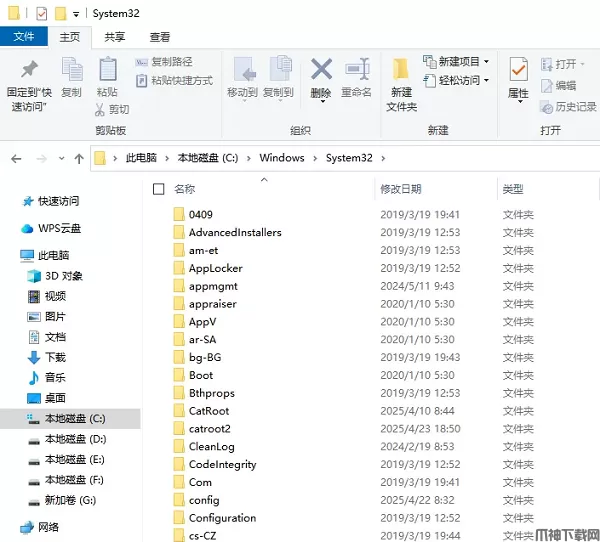Screen dimensions: 600x542
Task: Open Desktop (桌面) in the sidebar
Action: point(47,398)
